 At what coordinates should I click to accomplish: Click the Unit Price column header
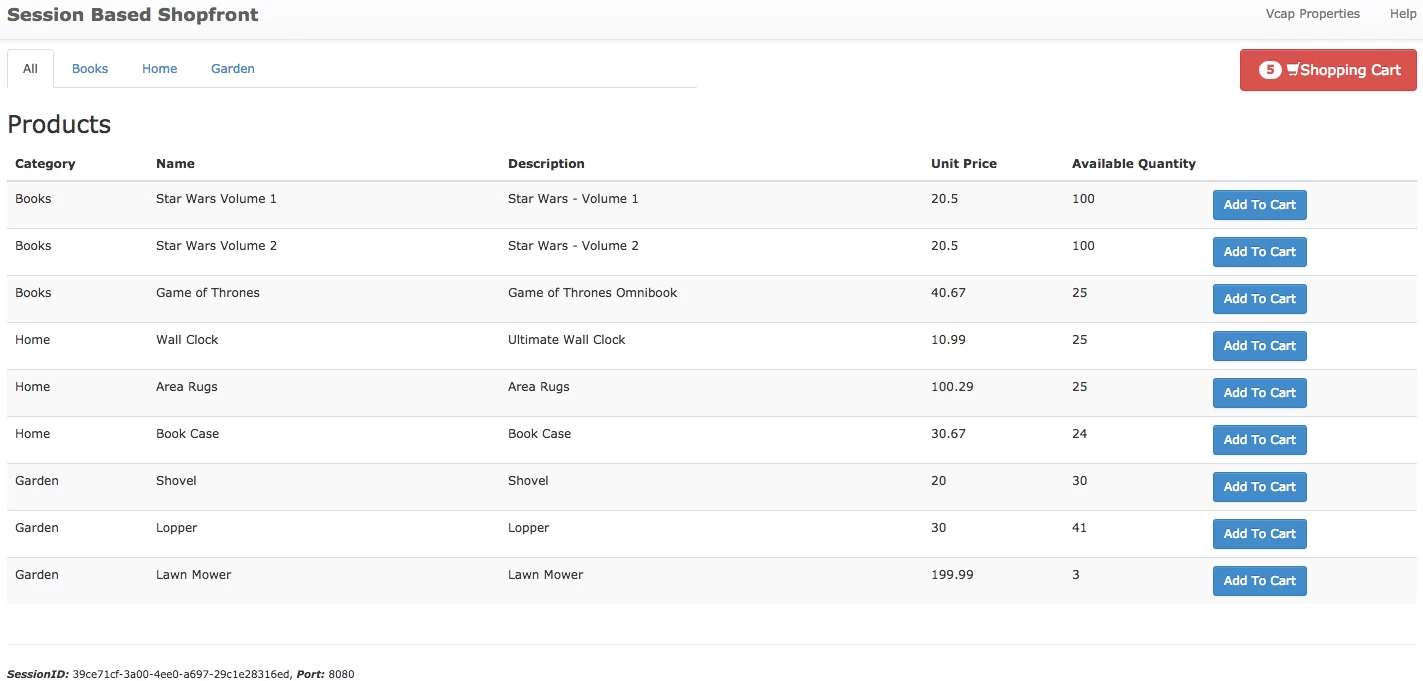coord(964,164)
